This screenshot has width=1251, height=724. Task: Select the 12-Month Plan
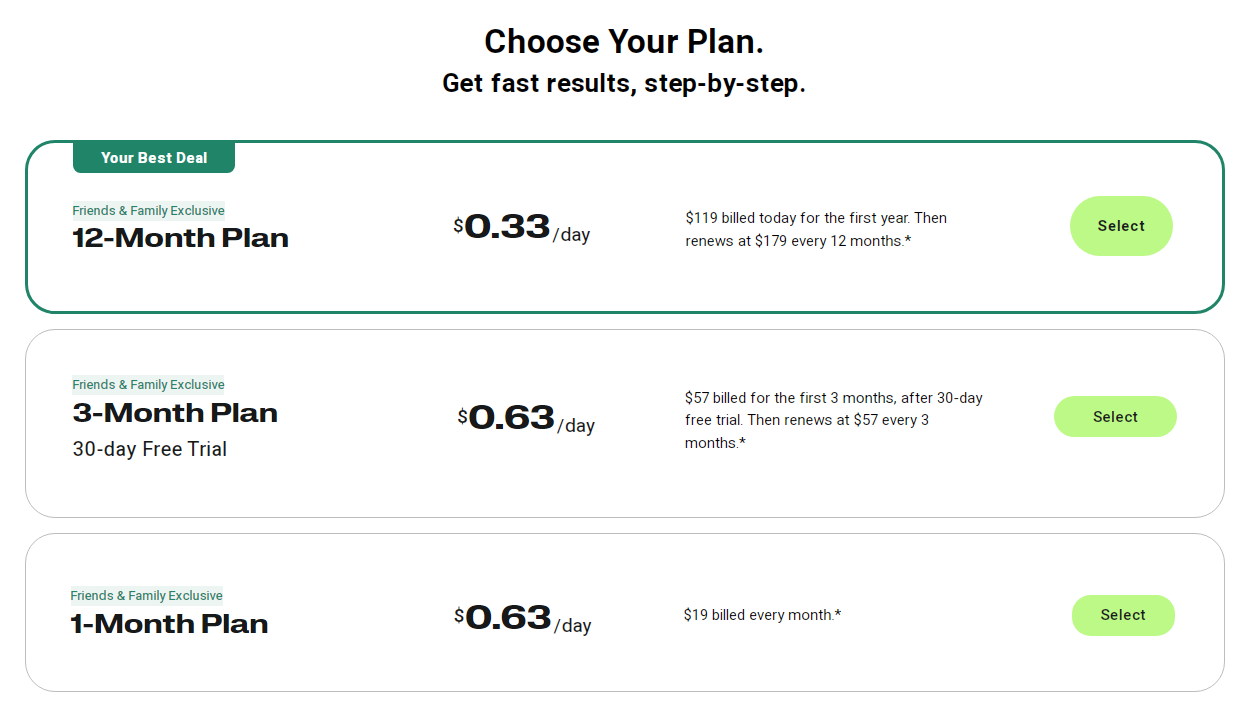click(1120, 226)
